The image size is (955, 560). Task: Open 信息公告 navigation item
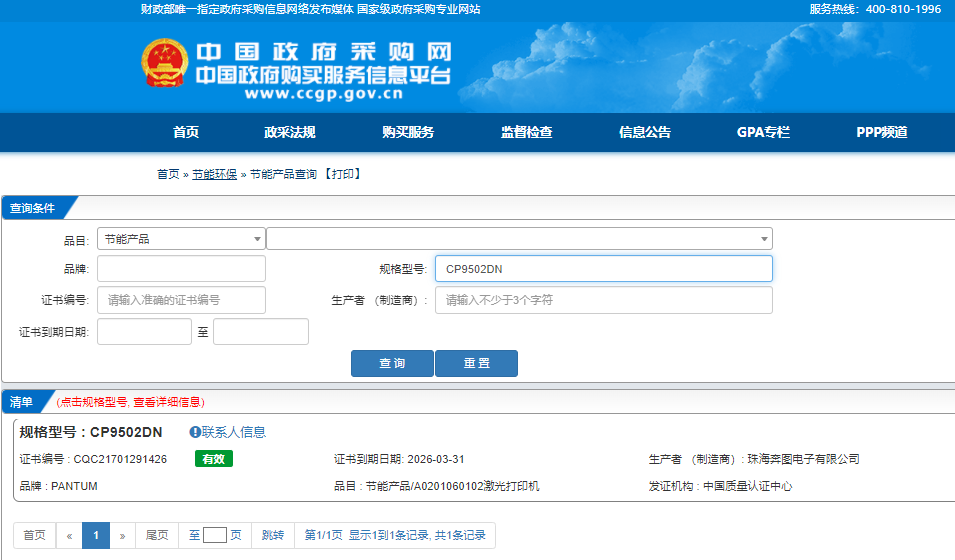point(645,132)
